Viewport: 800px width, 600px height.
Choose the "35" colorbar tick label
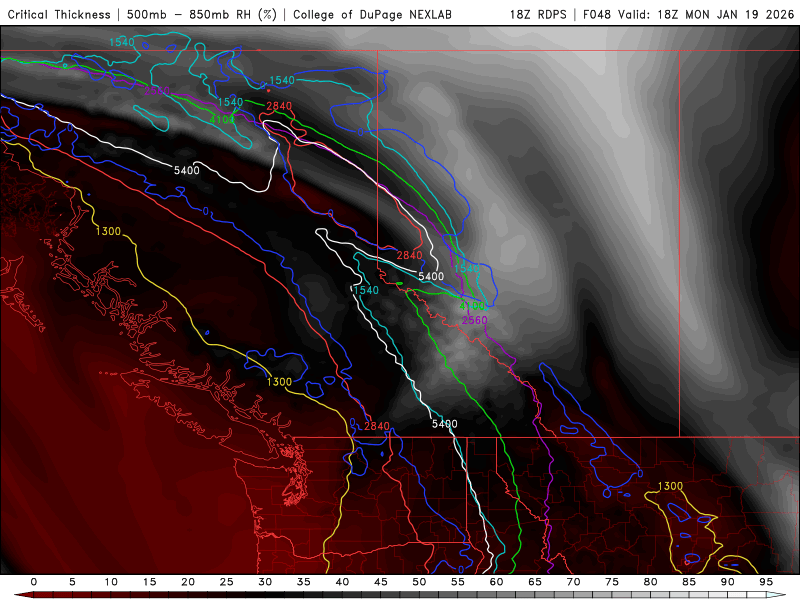tap(304, 582)
